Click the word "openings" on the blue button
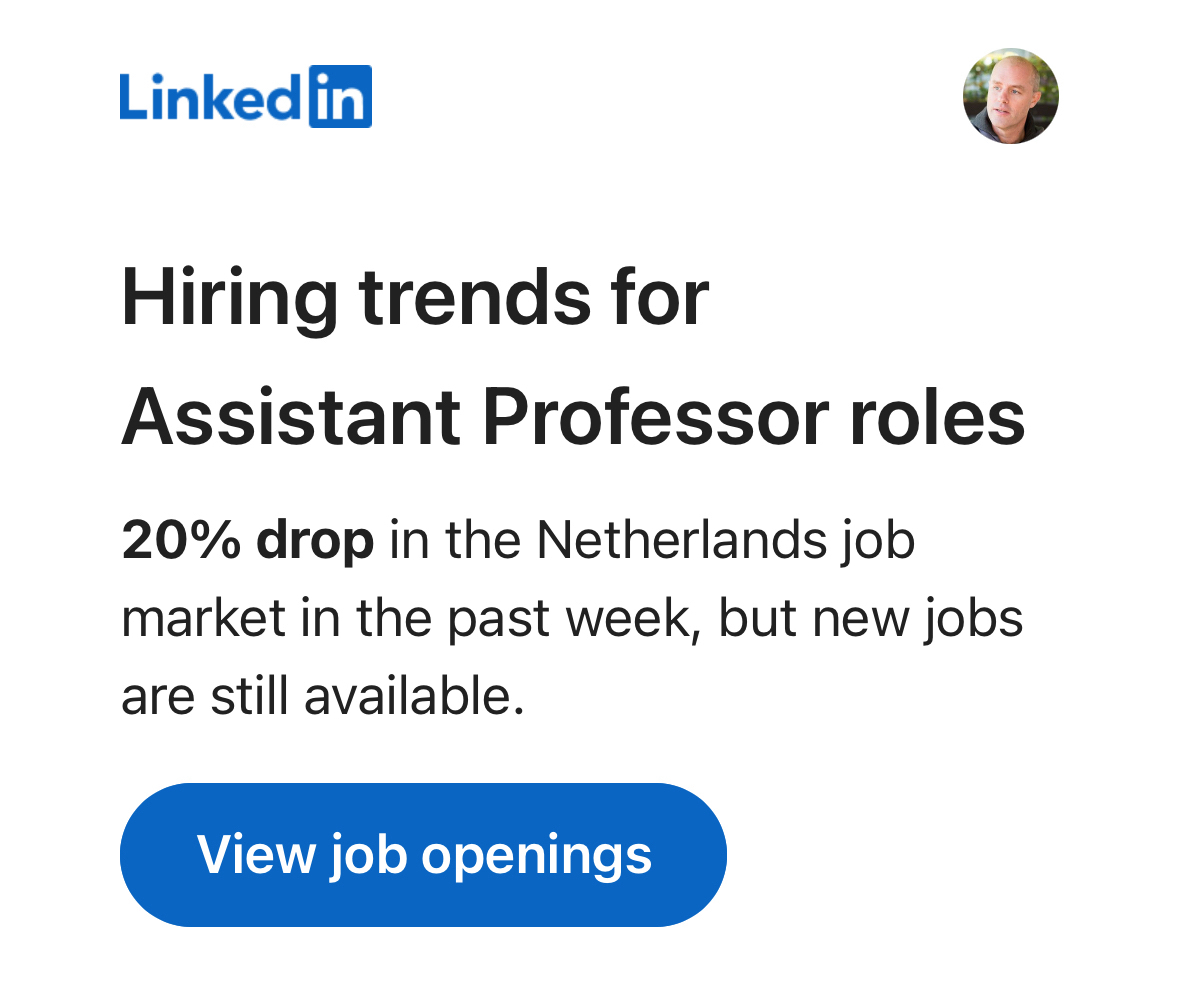The image size is (1179, 1003). pos(536,856)
